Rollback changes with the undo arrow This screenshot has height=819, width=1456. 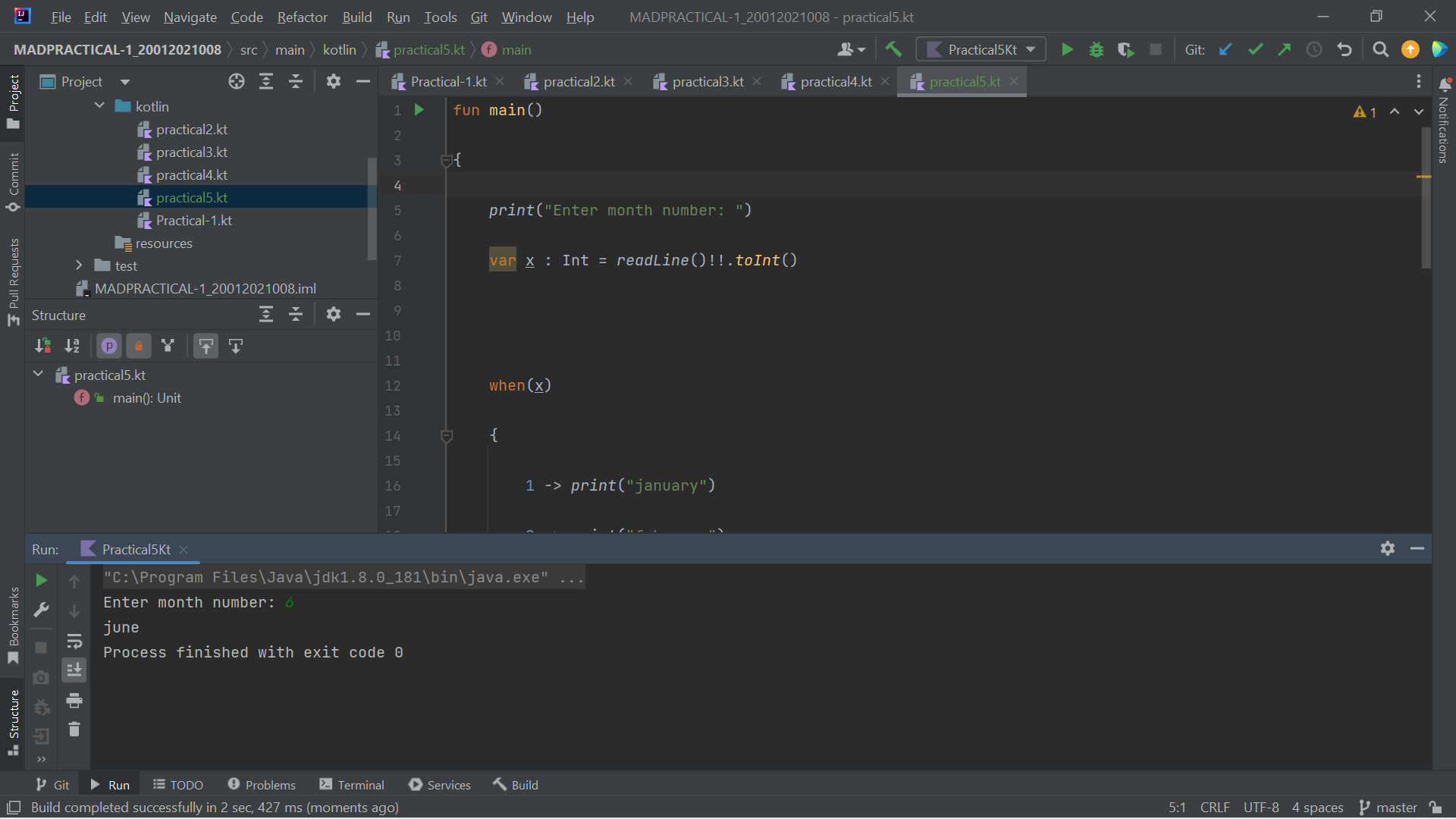1345,49
